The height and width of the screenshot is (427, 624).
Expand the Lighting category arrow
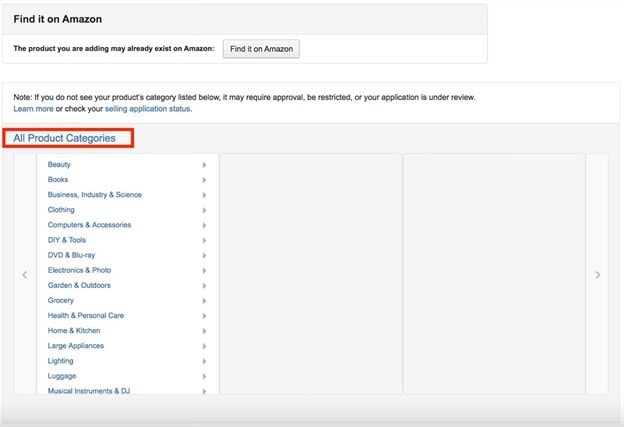[204, 361]
